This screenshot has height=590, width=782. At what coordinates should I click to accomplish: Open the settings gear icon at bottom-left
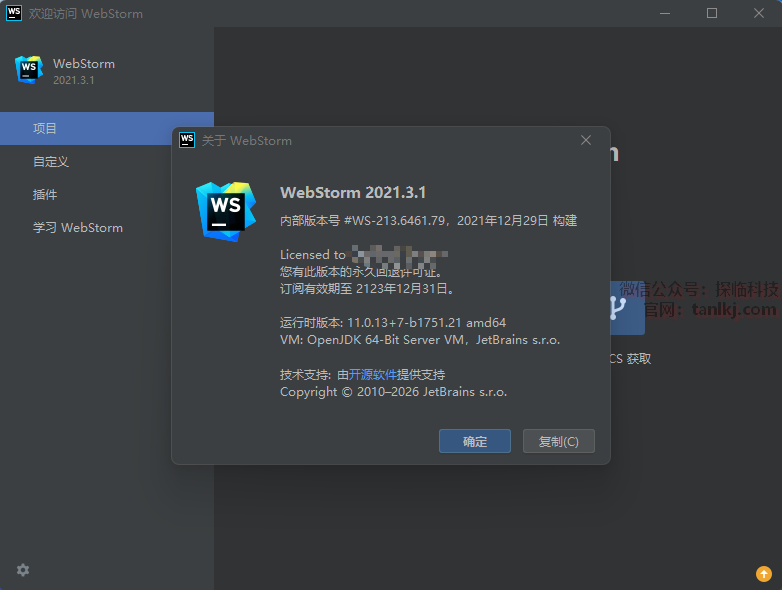[23, 570]
